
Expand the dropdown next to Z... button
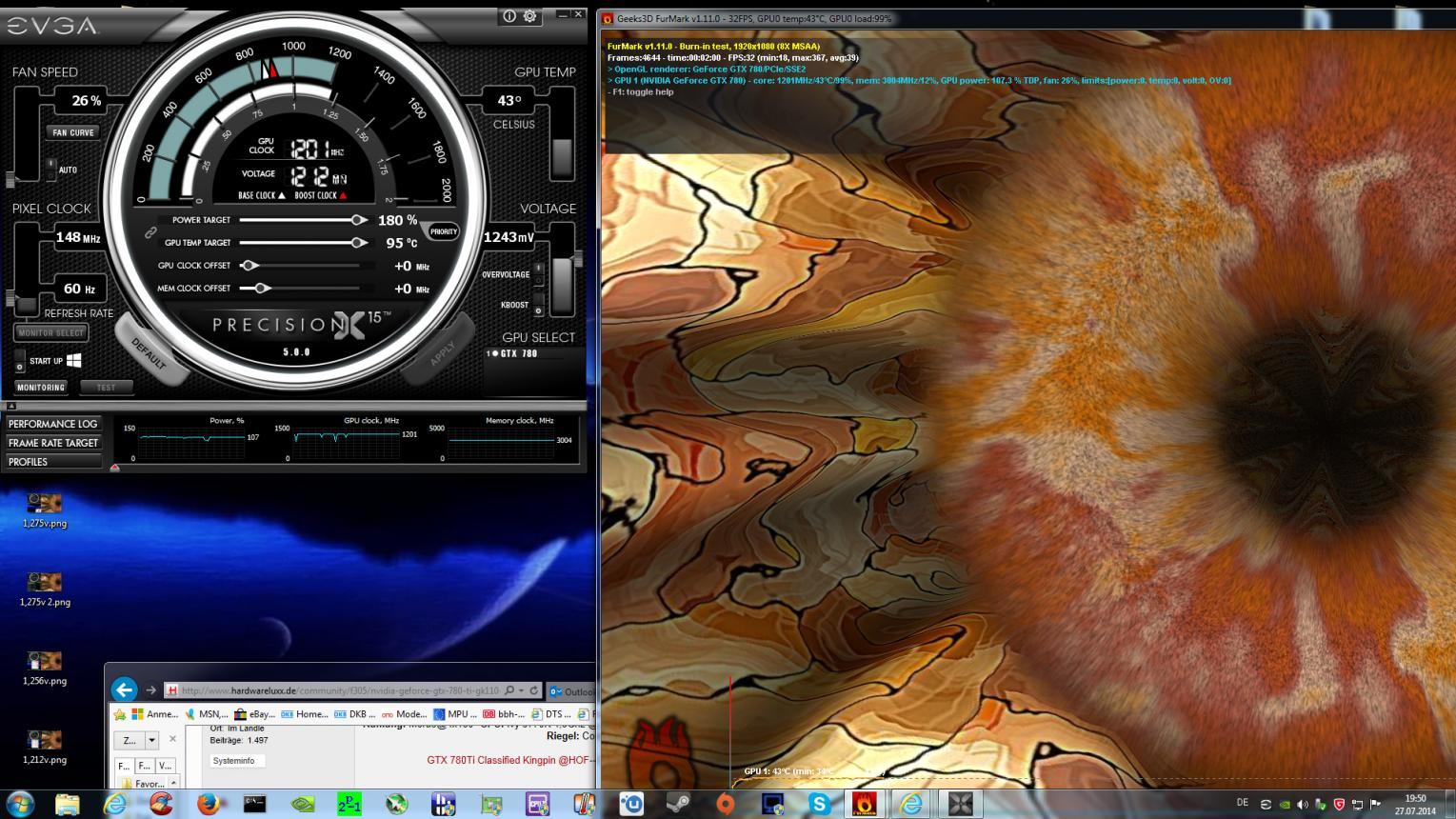(x=151, y=740)
